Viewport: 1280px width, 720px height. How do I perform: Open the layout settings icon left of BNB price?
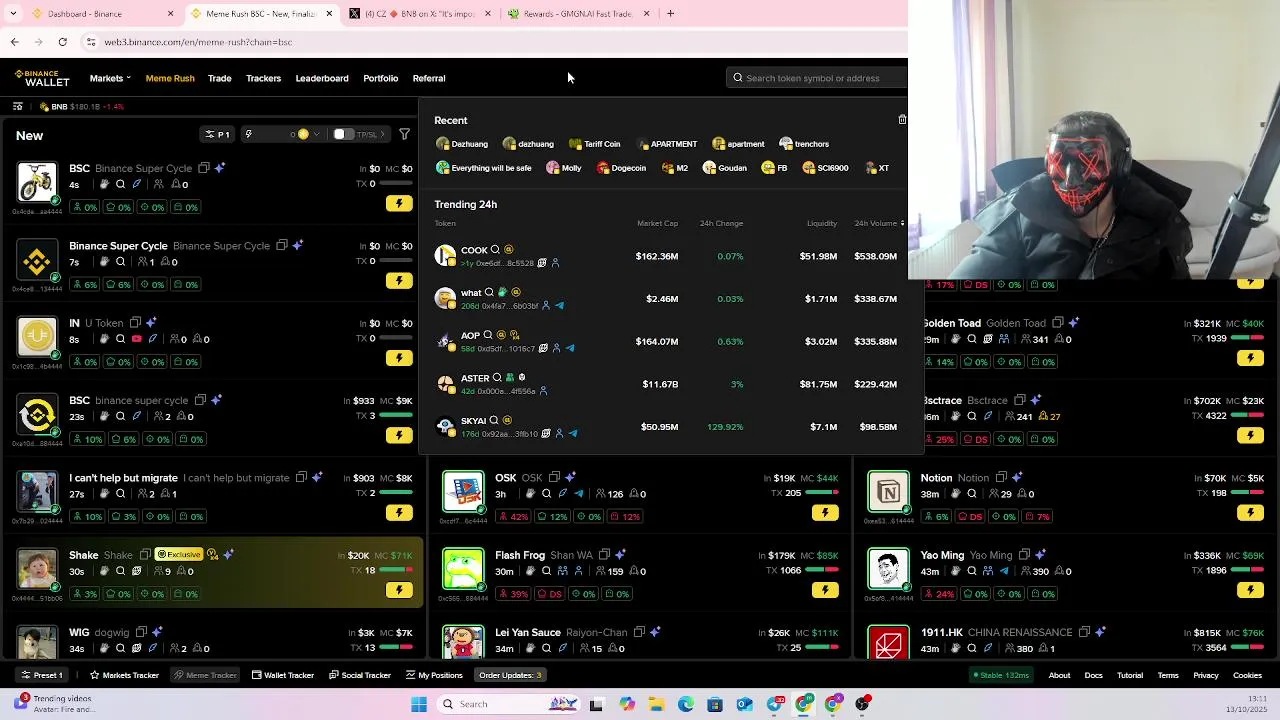tap(17, 106)
